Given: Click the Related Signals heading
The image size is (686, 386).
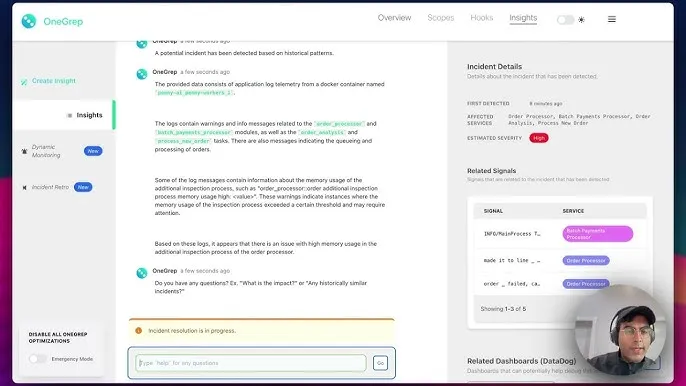Looking at the screenshot, I should pos(491,171).
